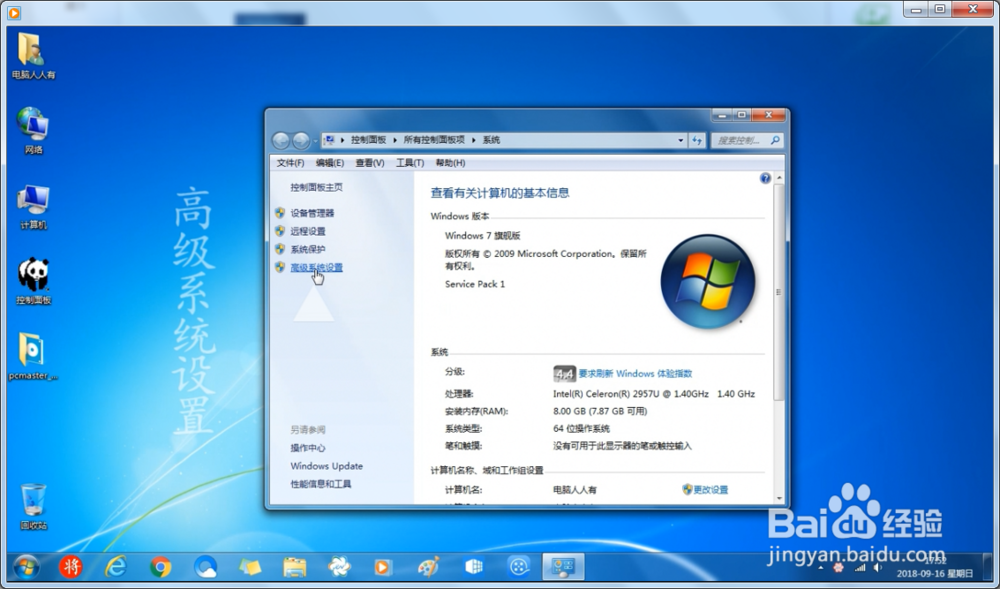Screen dimensions: 1000x589
Task: Click the 4.4 experience index rating badge
Action: point(564,374)
